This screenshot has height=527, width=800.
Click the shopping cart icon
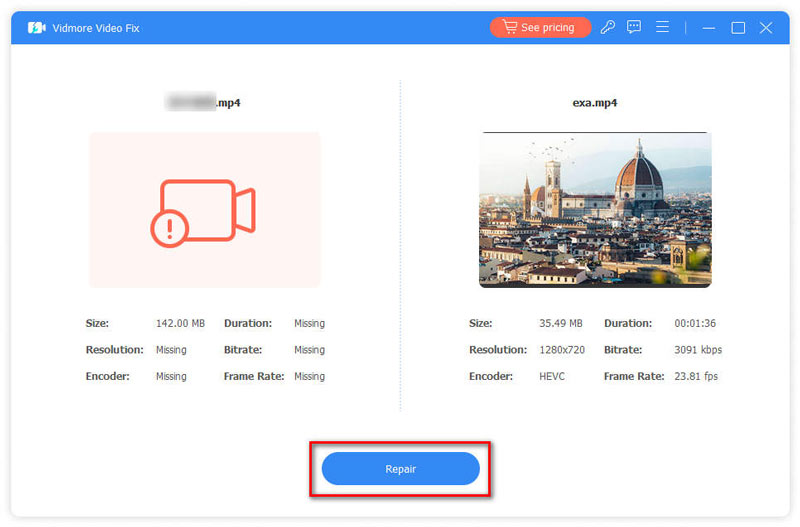click(x=509, y=28)
